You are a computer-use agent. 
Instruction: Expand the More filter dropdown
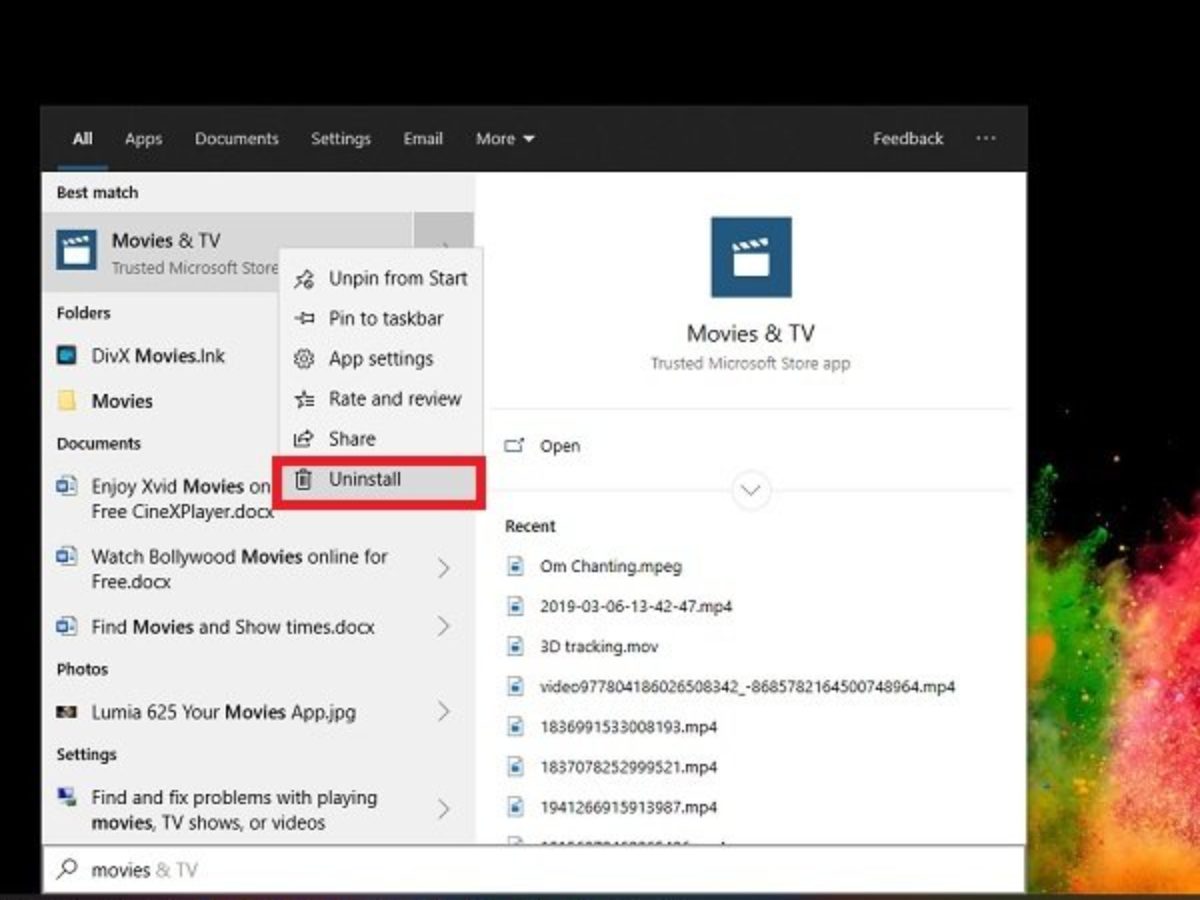coord(505,139)
